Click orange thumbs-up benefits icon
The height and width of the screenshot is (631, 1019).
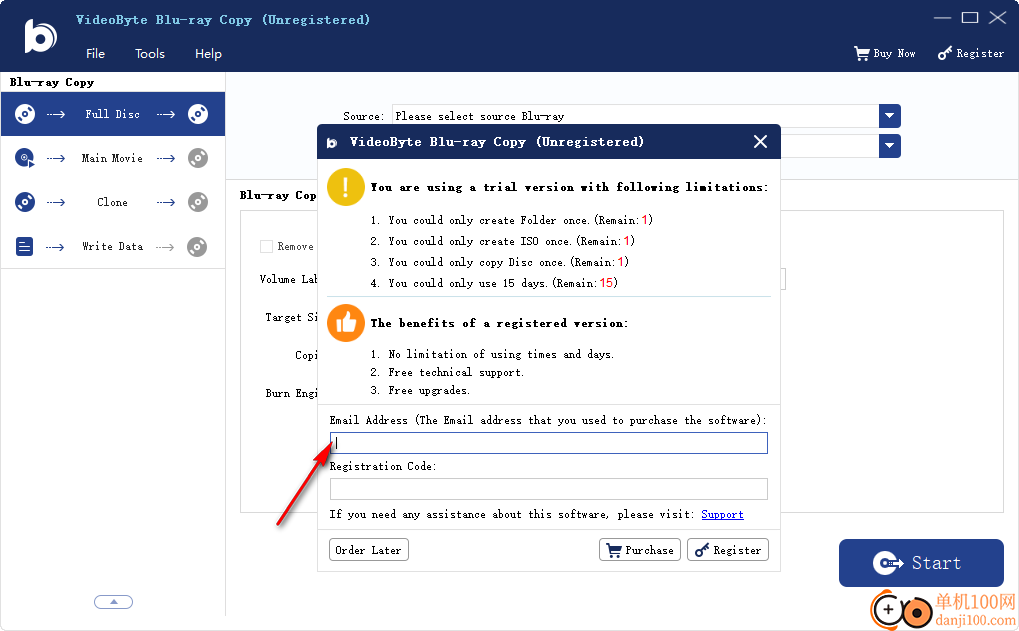(345, 323)
